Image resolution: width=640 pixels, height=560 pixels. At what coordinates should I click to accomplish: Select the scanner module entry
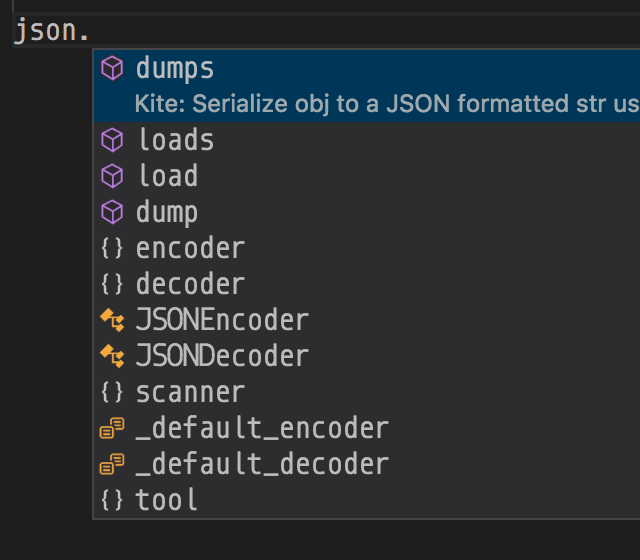[190, 392]
